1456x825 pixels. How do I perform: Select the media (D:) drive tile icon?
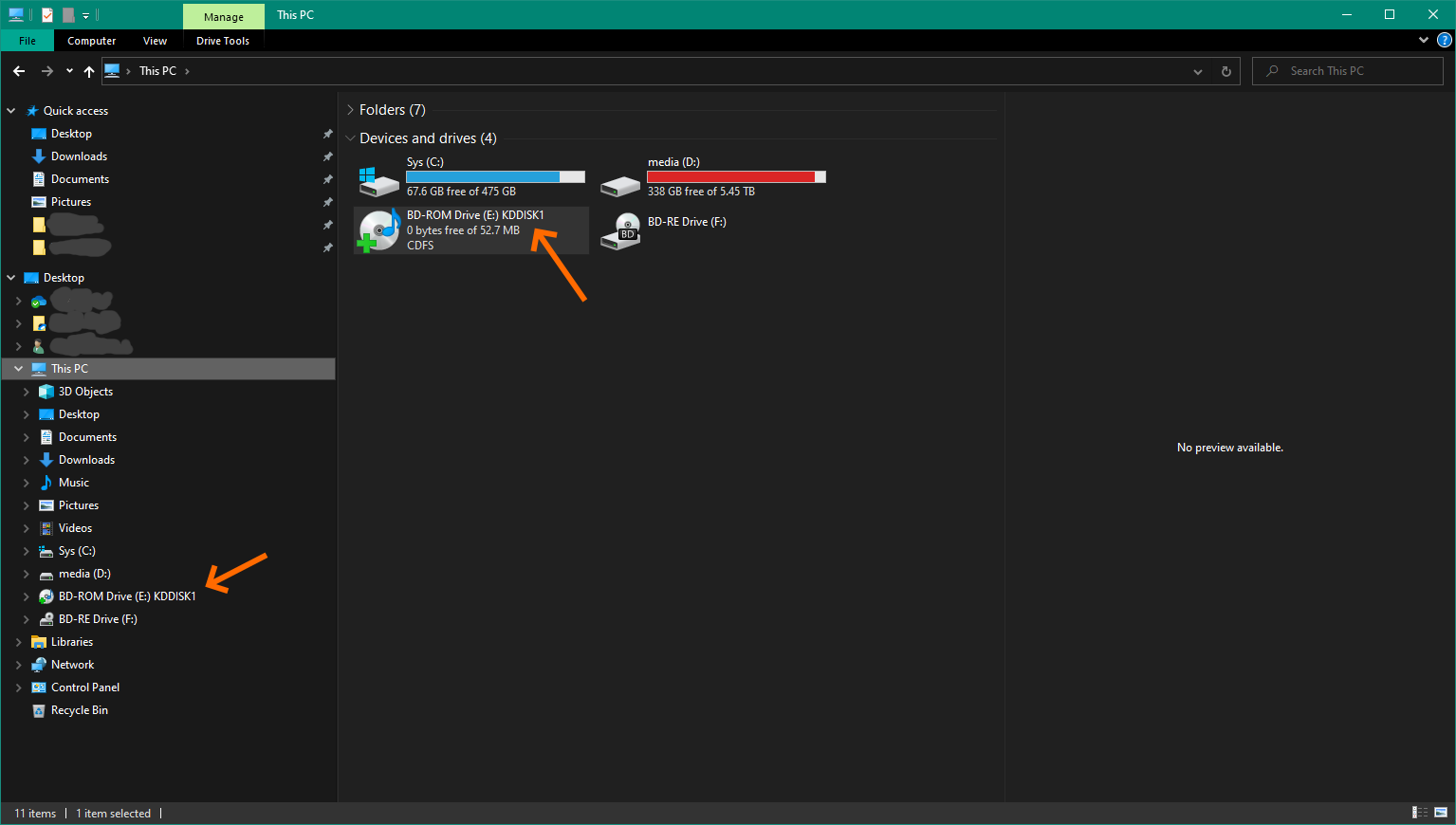point(620,185)
